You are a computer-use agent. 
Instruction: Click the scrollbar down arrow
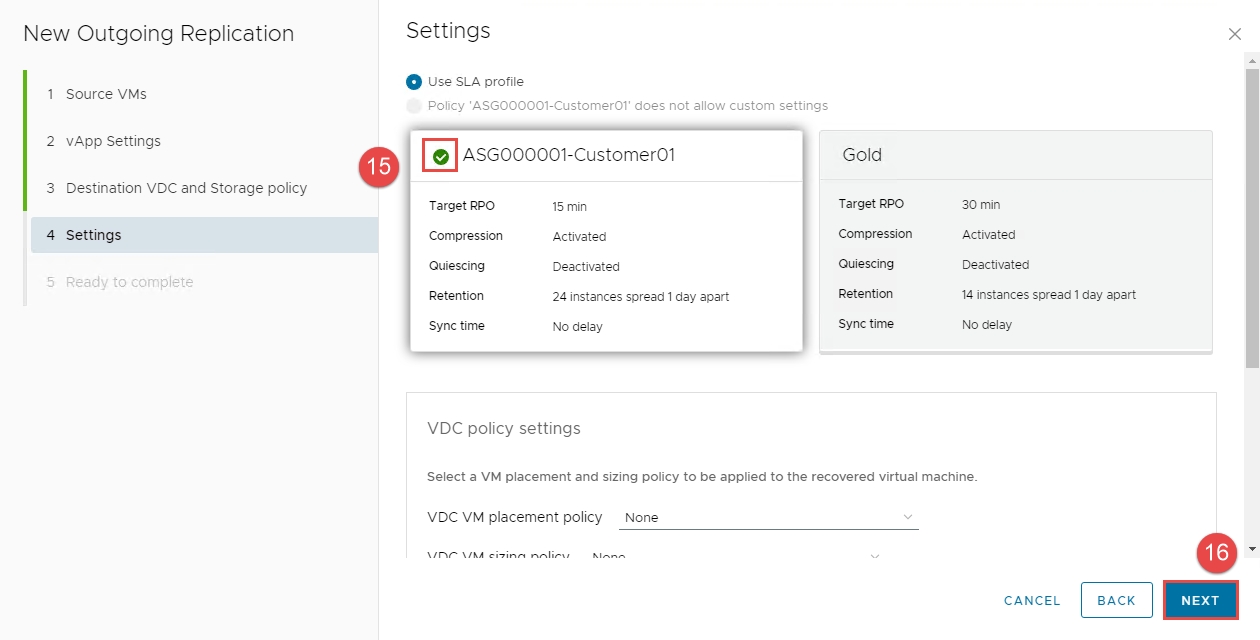pyautogui.click(x=1251, y=549)
